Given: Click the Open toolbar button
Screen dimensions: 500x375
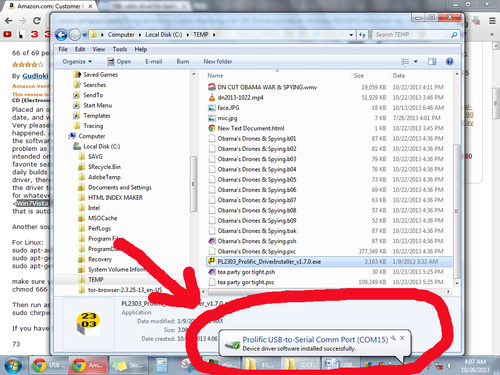Looking at the screenshot, I should (x=119, y=62).
